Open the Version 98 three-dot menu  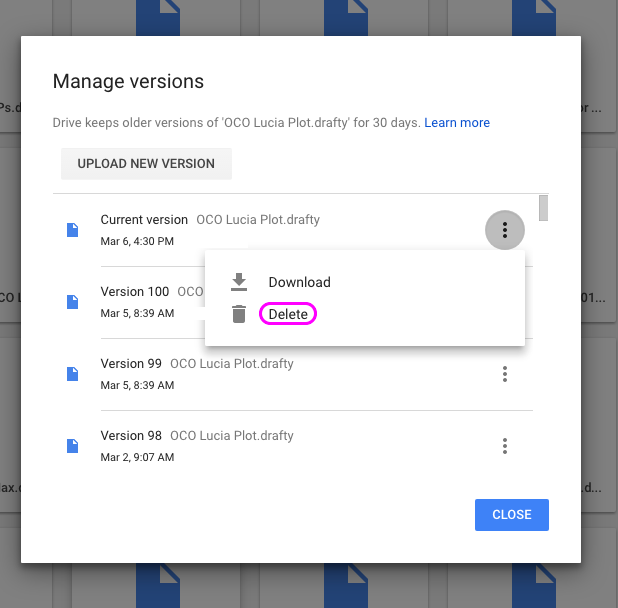(x=504, y=446)
